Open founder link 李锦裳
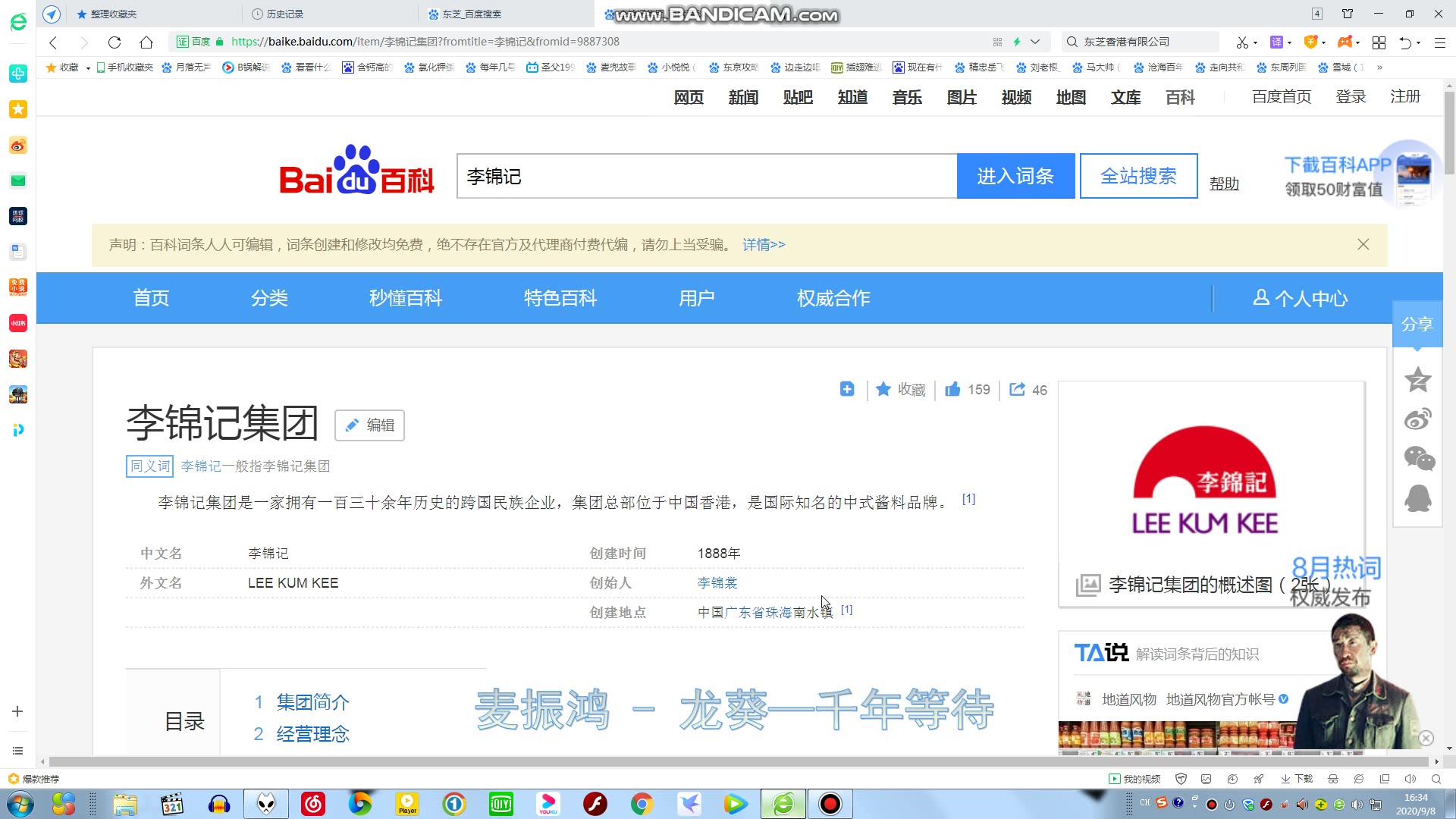 point(717,582)
